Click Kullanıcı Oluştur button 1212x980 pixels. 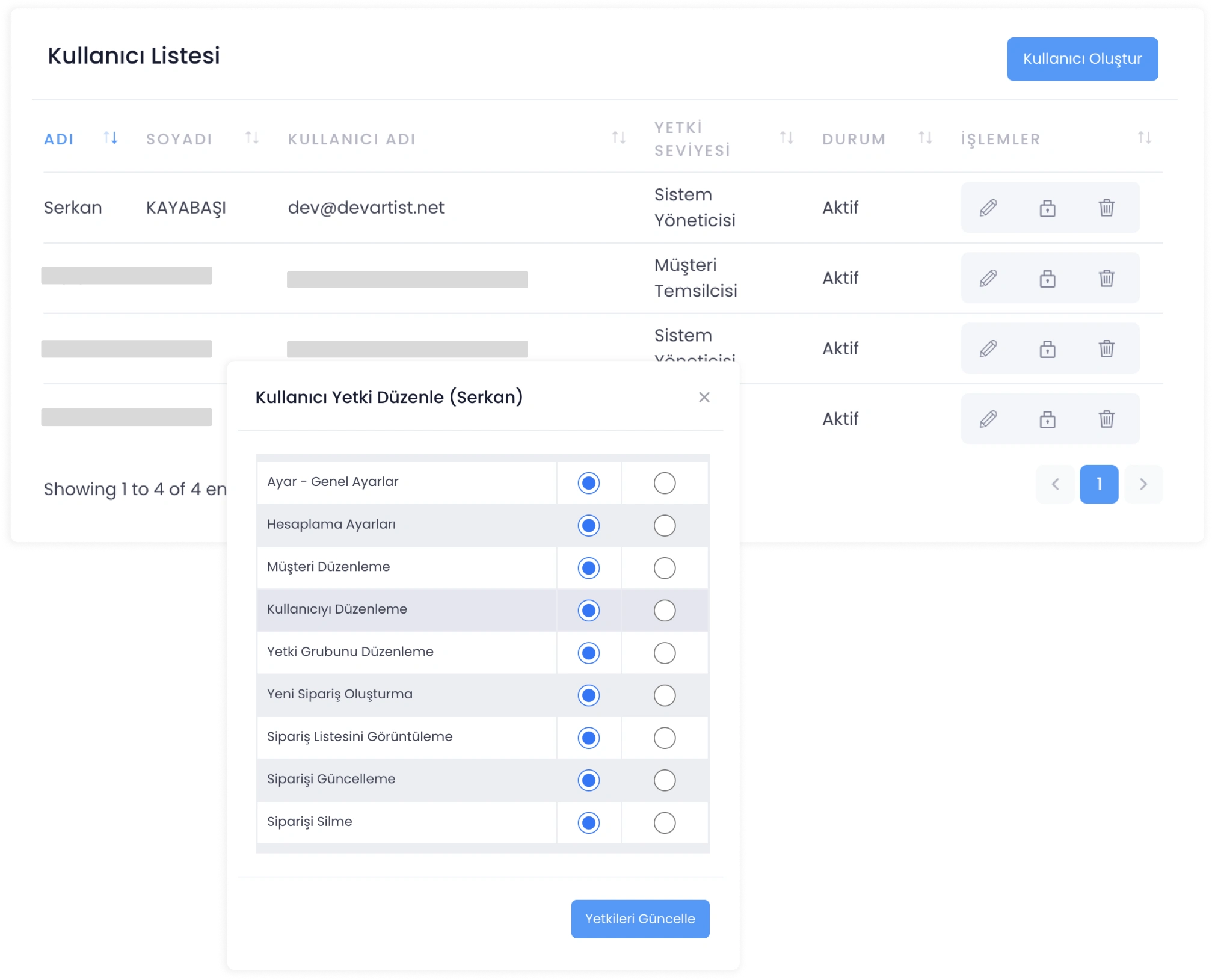pyautogui.click(x=1082, y=59)
